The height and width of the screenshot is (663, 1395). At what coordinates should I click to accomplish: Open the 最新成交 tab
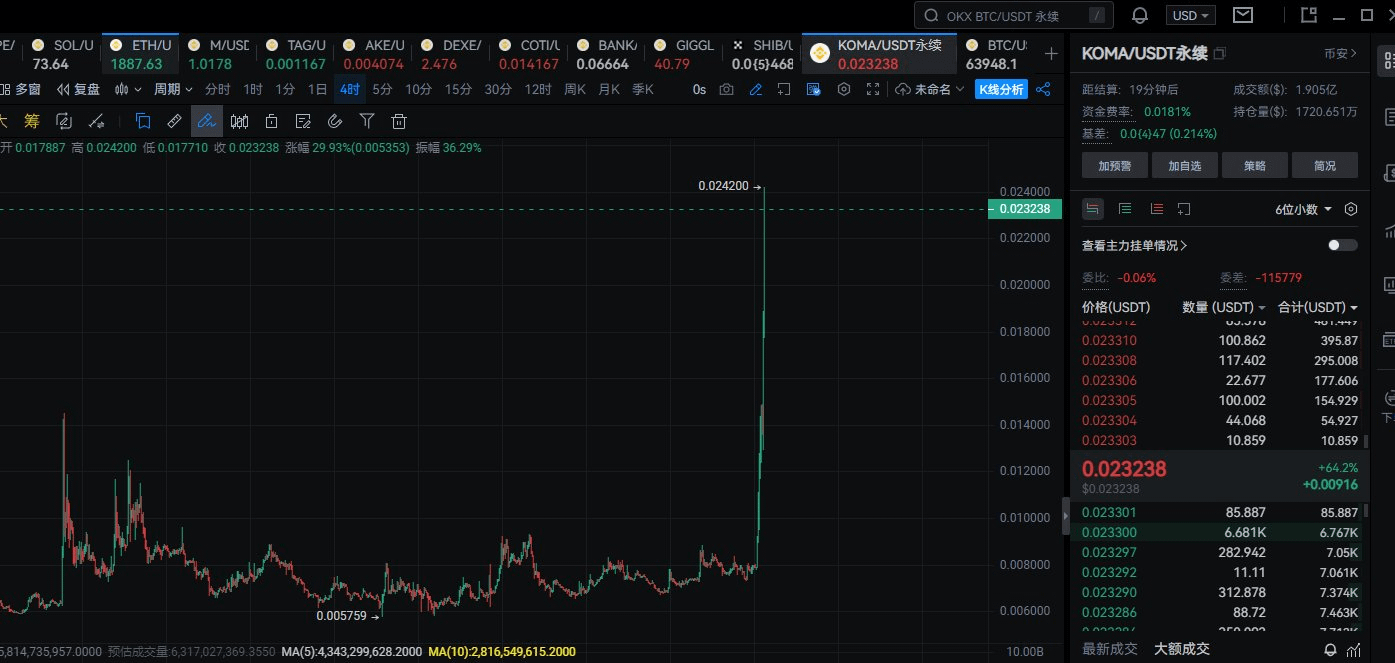click(1109, 648)
